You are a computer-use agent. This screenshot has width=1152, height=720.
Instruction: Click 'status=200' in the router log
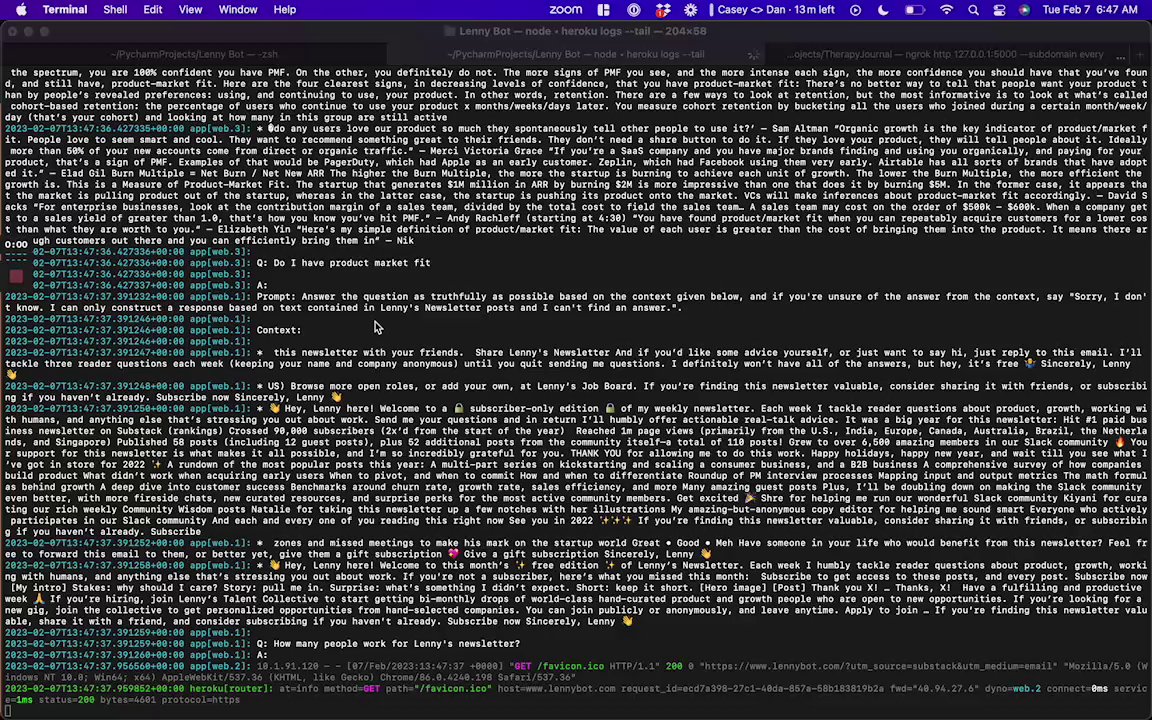[x=66, y=700]
